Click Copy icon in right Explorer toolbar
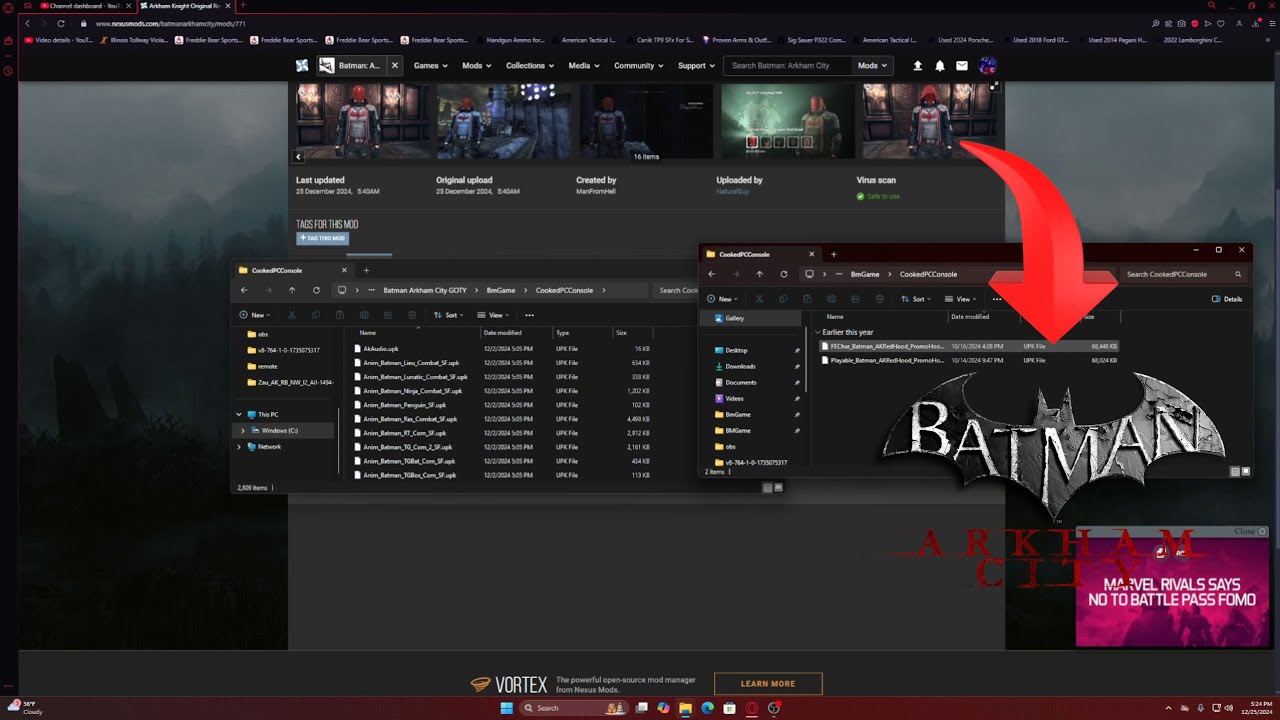Screen dimensions: 1280x720 tap(784, 299)
